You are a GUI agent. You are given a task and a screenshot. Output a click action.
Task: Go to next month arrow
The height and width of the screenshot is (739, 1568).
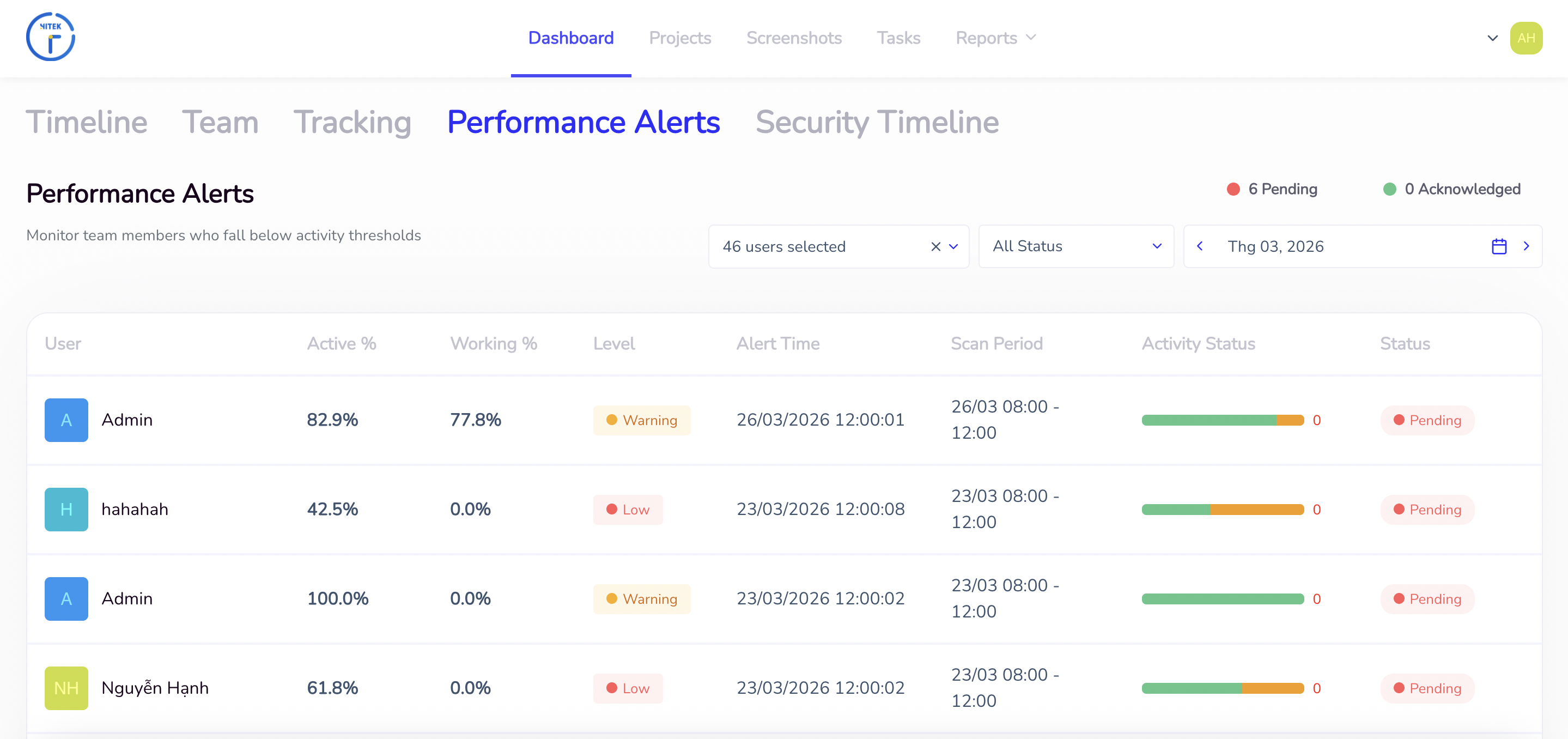tap(1526, 246)
